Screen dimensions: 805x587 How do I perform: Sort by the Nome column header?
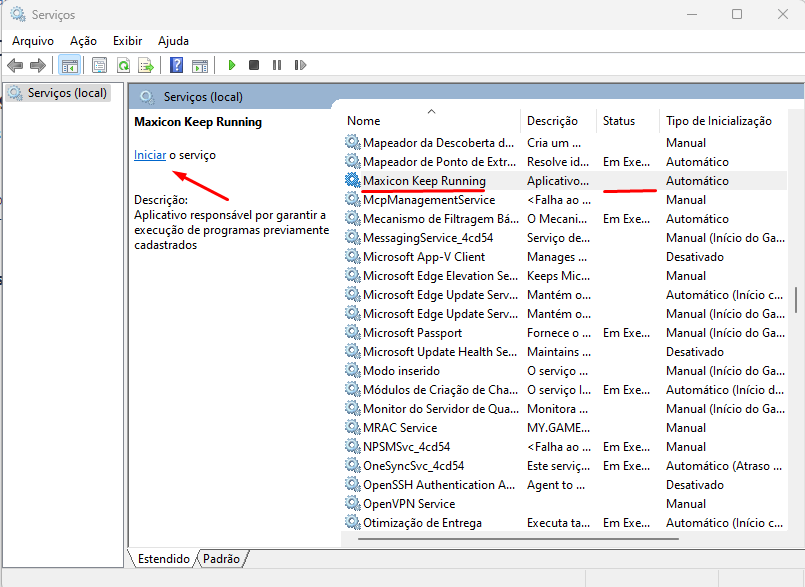pyautogui.click(x=431, y=121)
